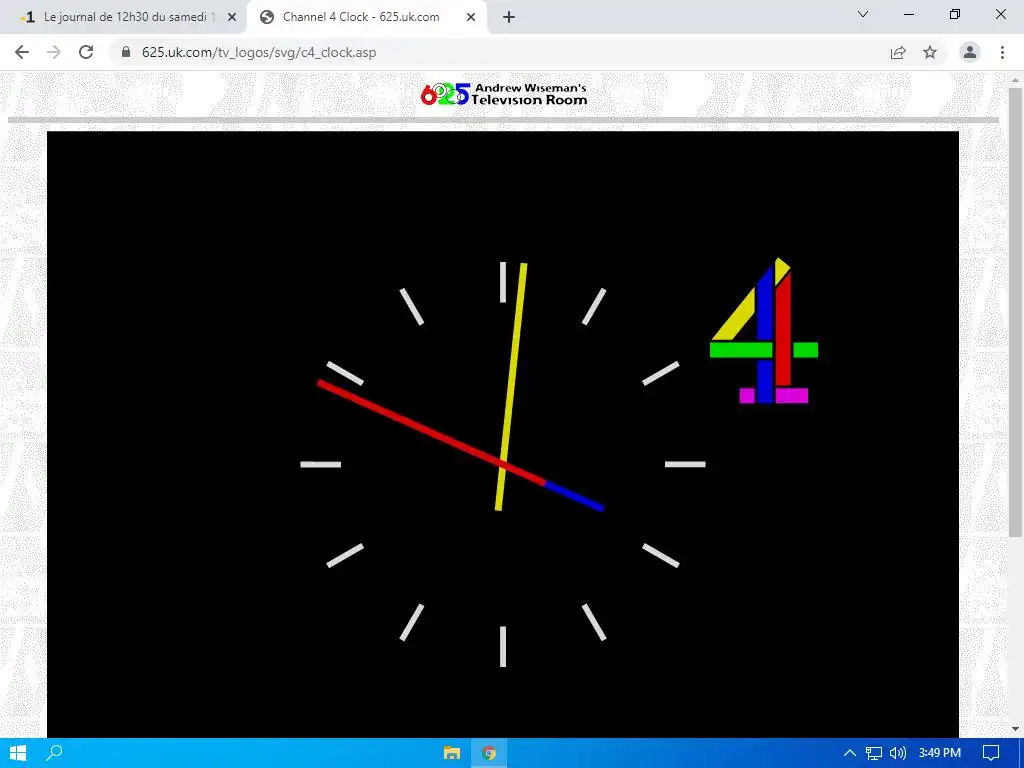Open the Windows Start menu
The height and width of the screenshot is (768, 1024).
[x=18, y=753]
